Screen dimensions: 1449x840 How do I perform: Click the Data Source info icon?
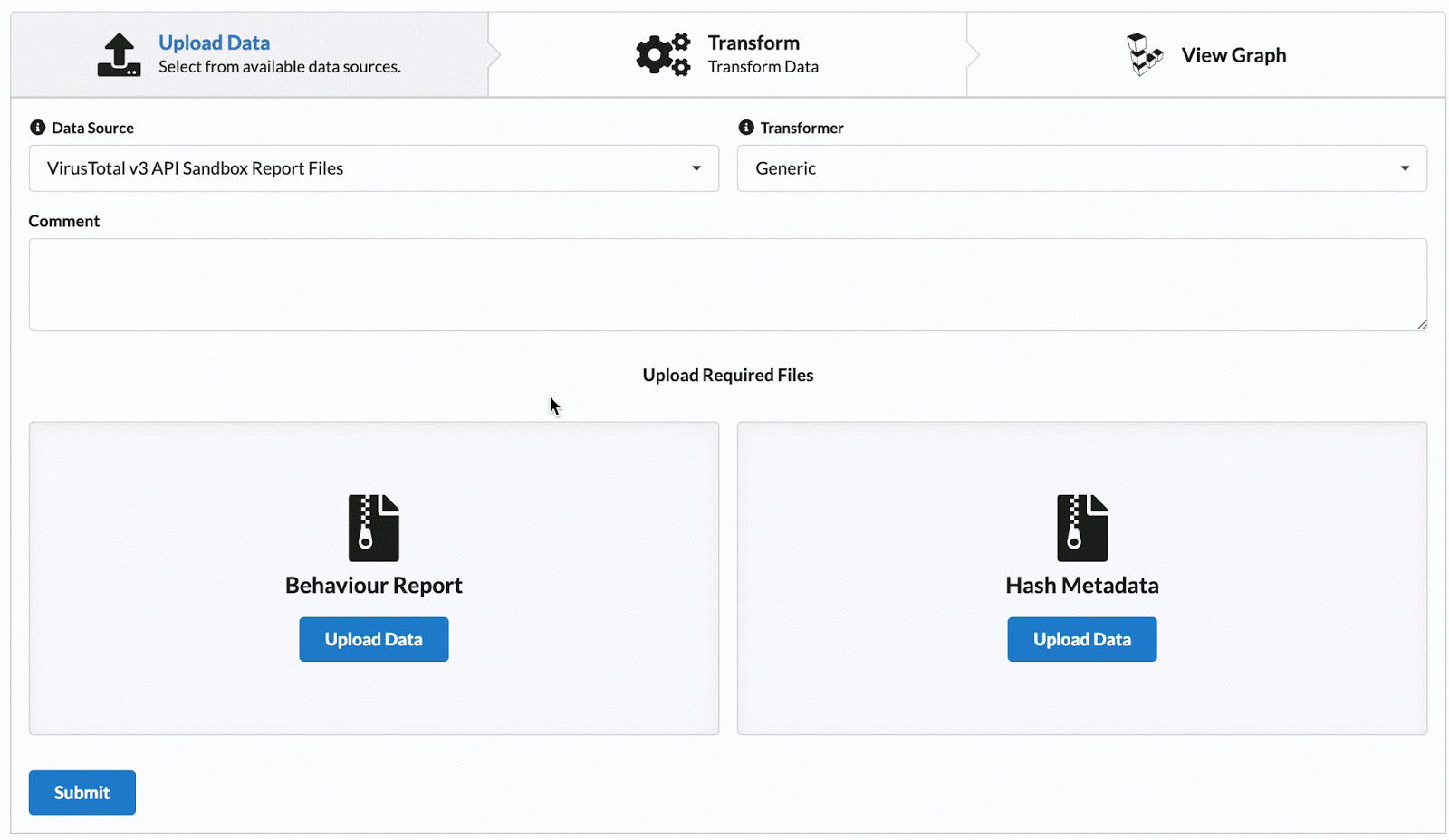pos(37,128)
